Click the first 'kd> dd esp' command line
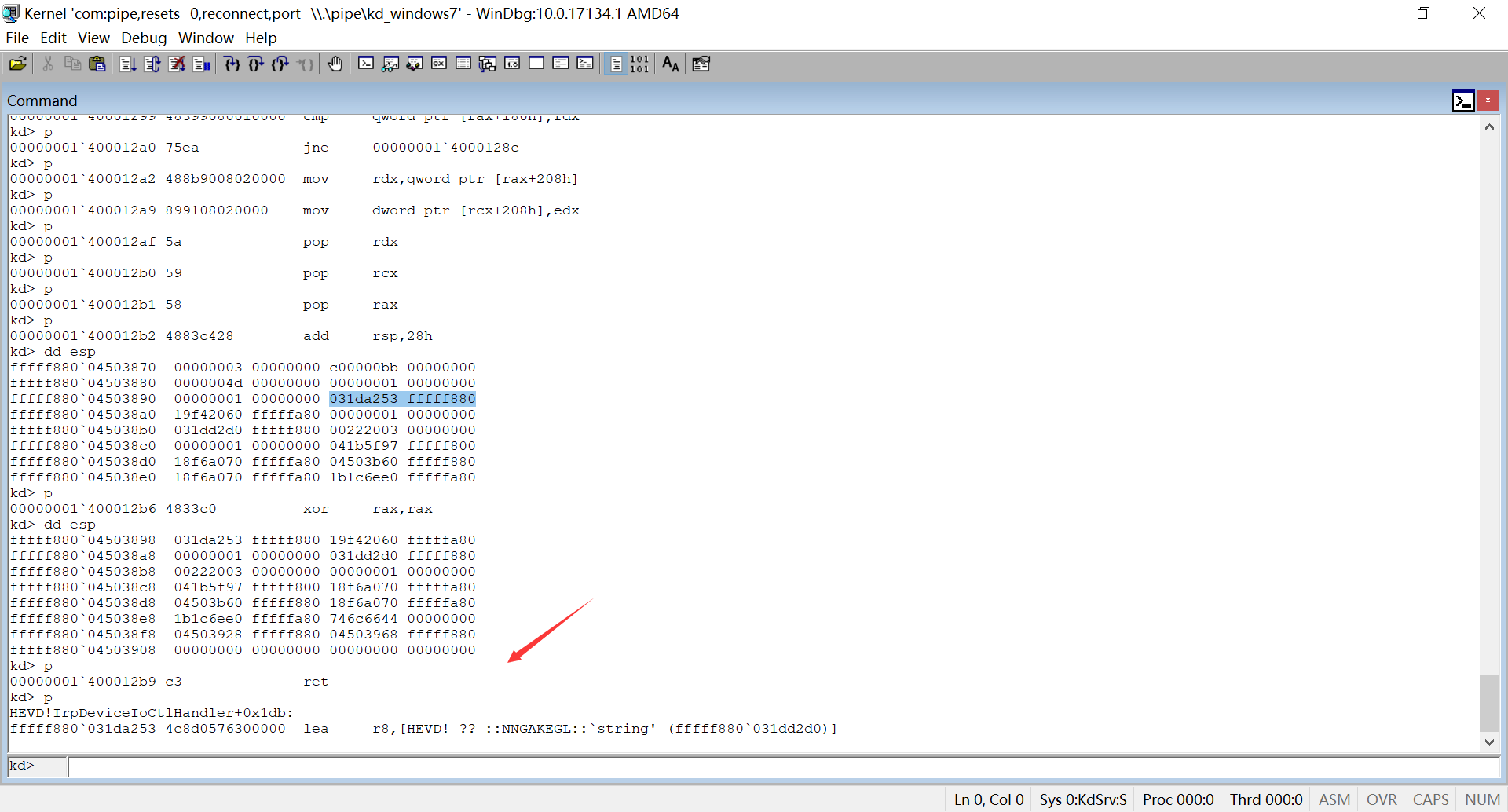 click(53, 352)
